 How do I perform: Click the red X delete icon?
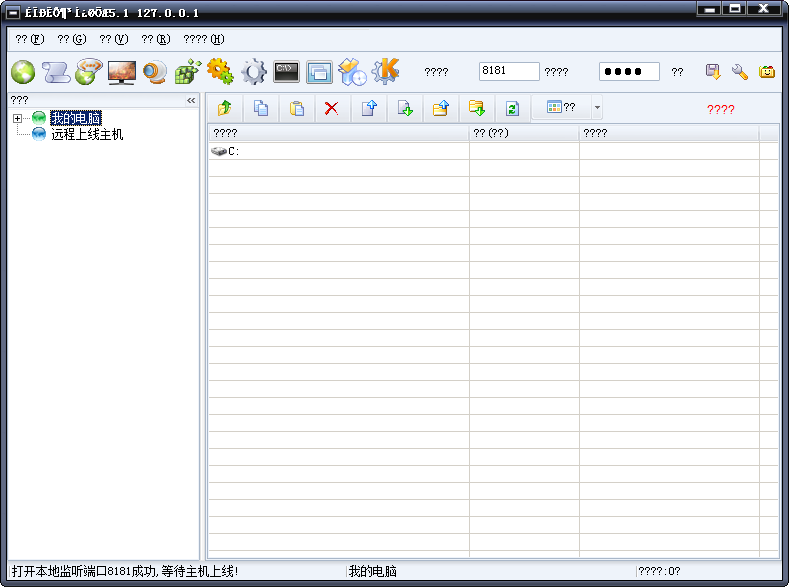click(x=331, y=108)
